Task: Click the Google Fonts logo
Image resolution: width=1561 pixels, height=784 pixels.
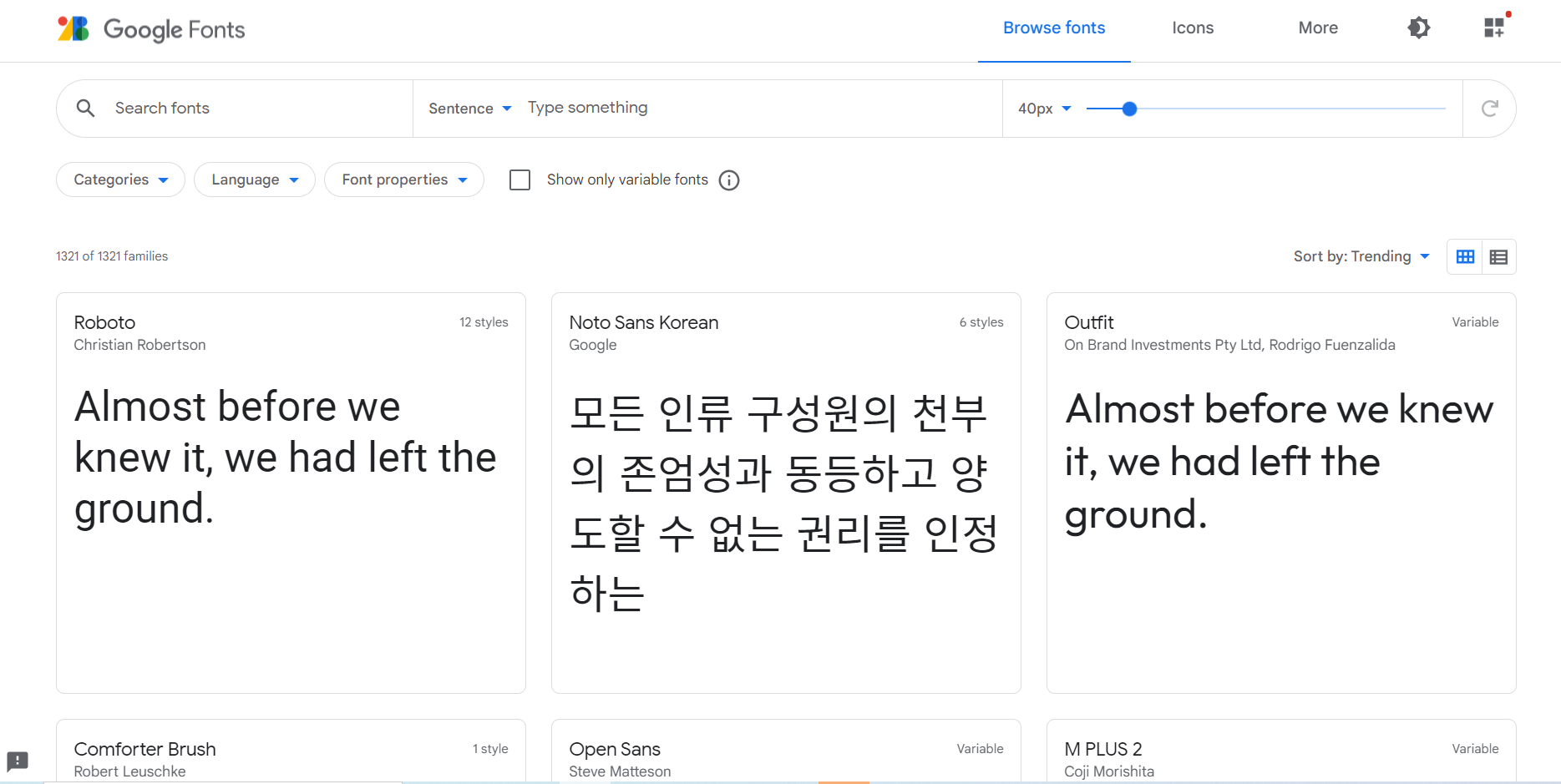Action: click(151, 29)
